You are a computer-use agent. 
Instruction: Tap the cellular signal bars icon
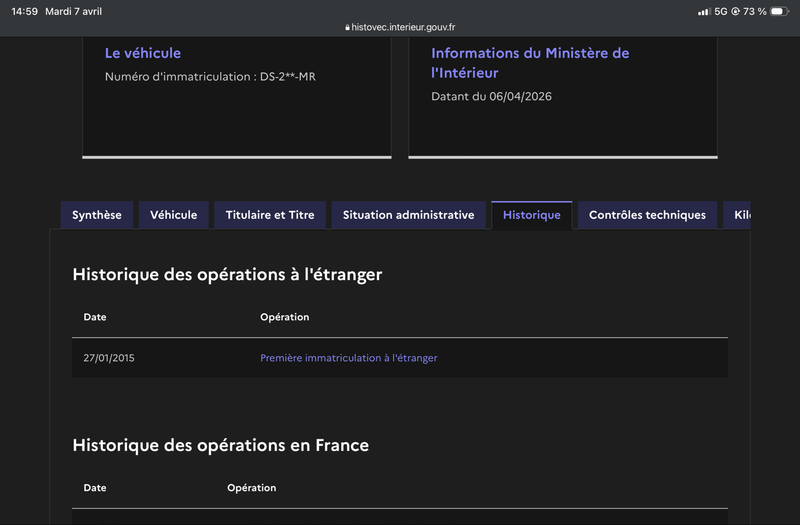704,11
